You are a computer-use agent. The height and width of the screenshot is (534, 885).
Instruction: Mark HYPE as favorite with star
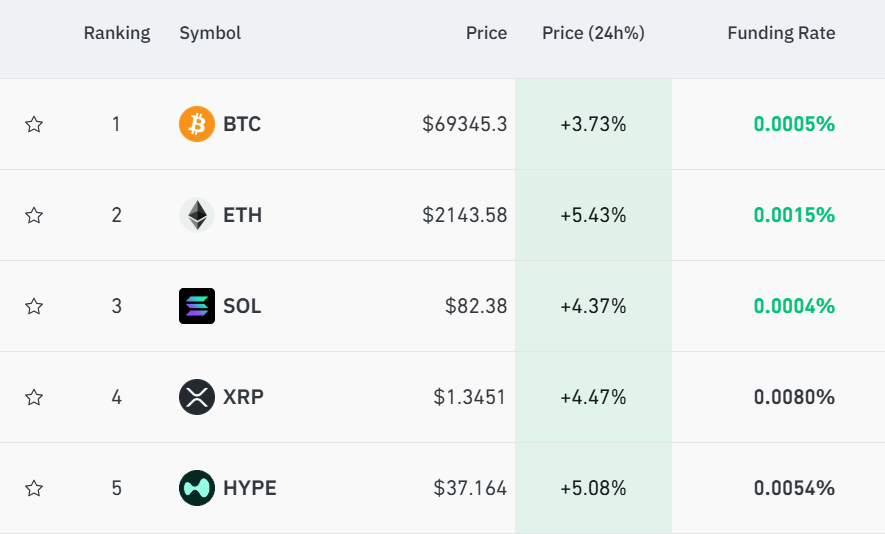pos(34,488)
